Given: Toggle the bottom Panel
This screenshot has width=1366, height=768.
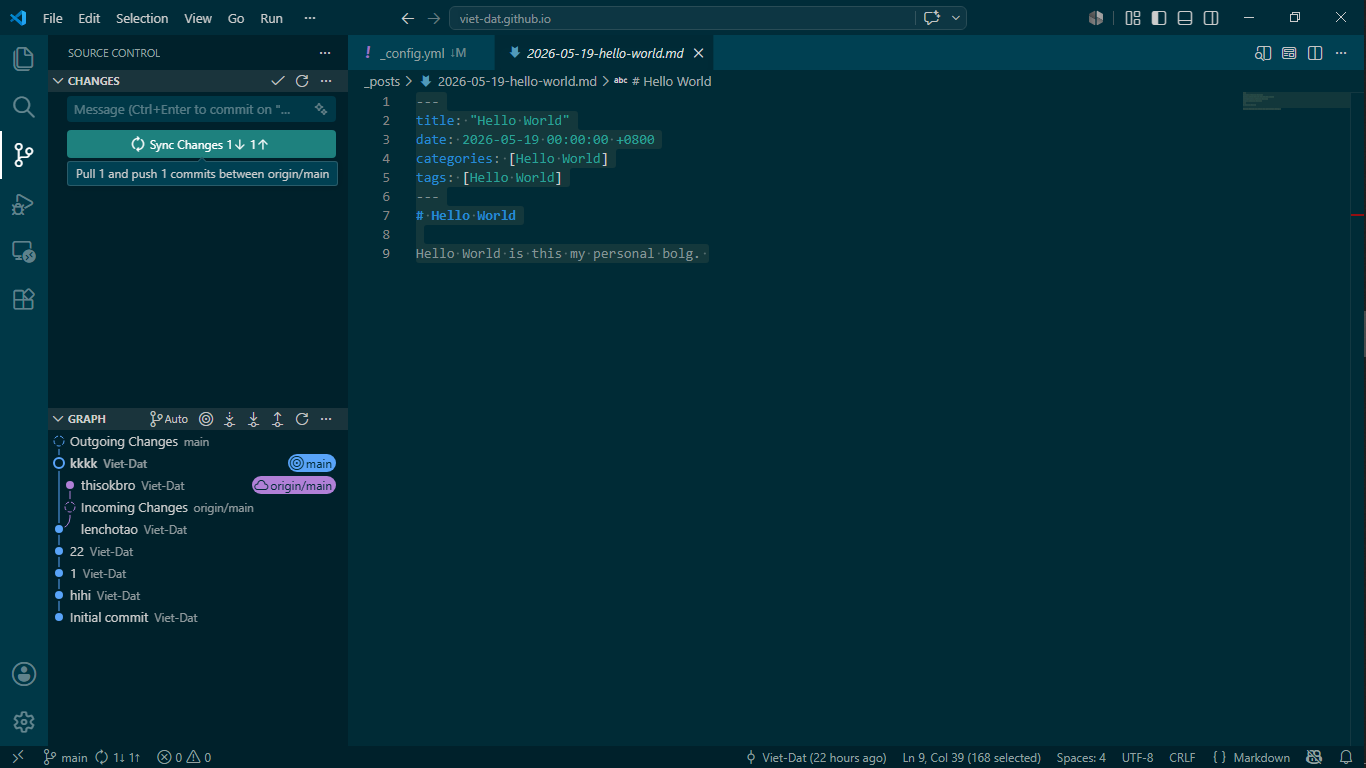Looking at the screenshot, I should tap(1185, 18).
